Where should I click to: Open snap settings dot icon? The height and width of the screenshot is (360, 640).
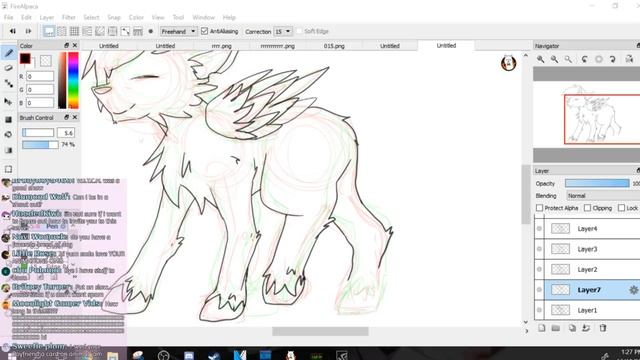151,31
